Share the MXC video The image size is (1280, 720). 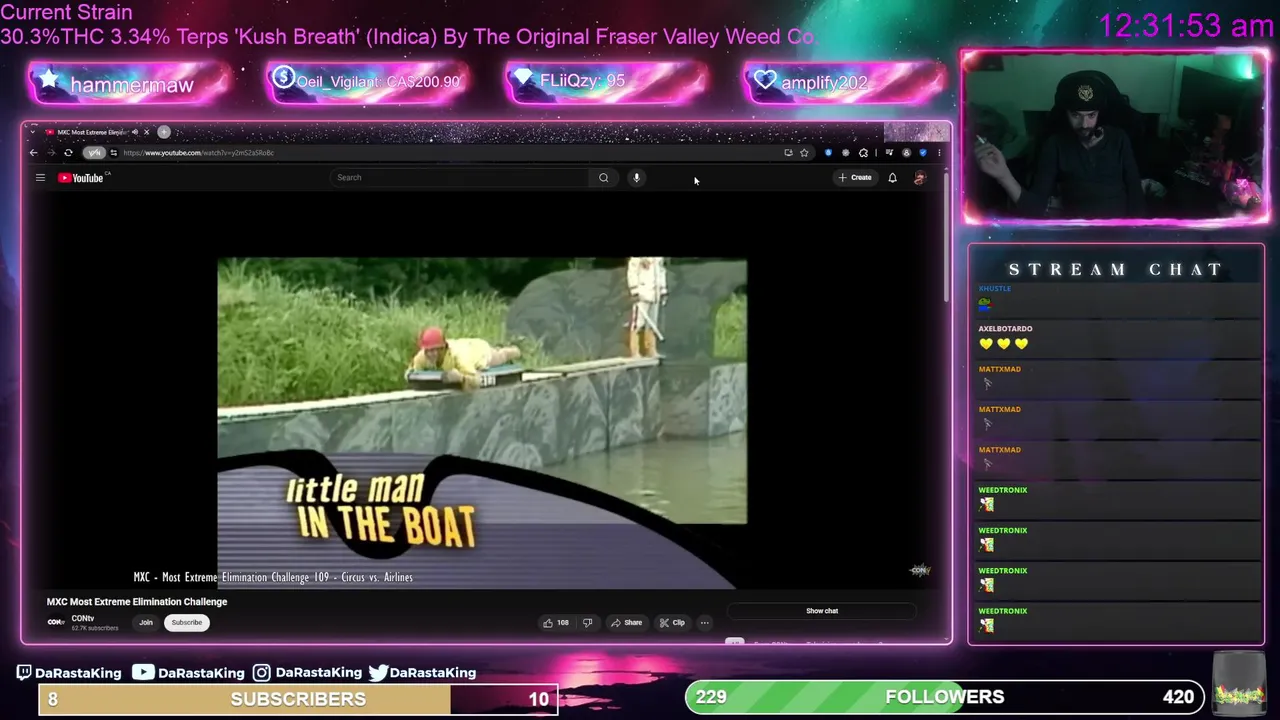pos(627,623)
